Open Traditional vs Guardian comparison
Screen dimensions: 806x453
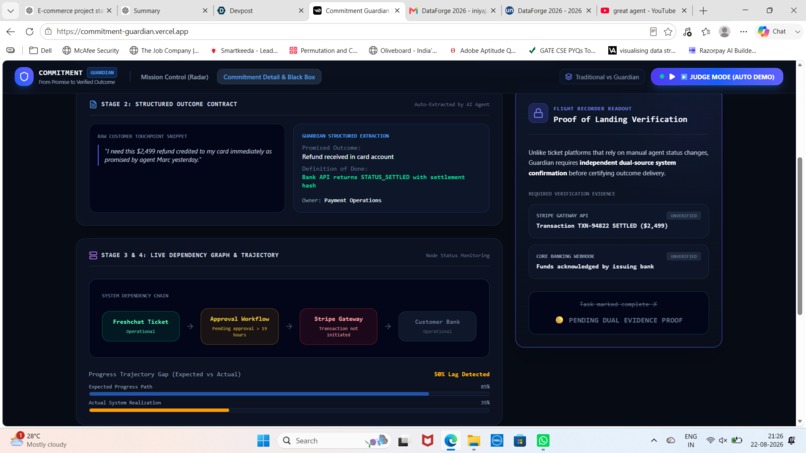pos(602,77)
